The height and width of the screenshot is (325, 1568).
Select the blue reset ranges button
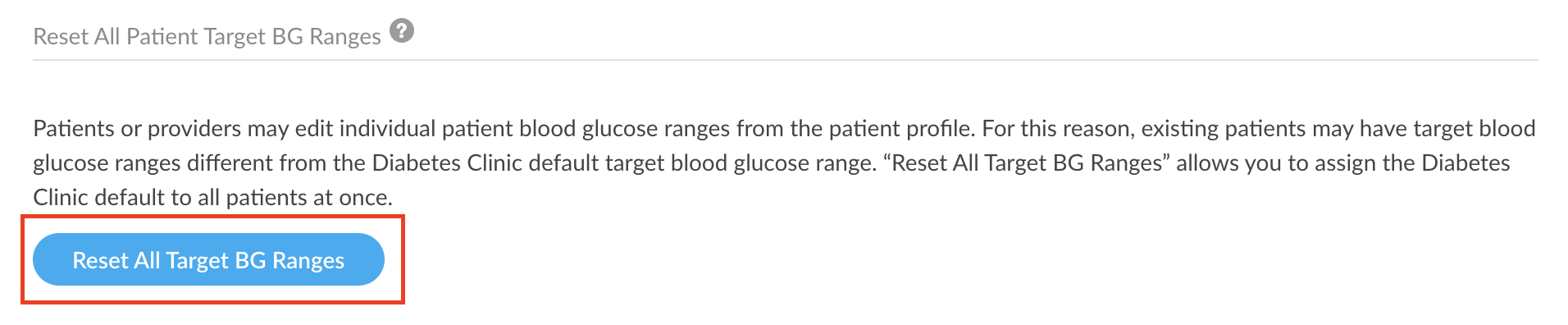point(208,259)
